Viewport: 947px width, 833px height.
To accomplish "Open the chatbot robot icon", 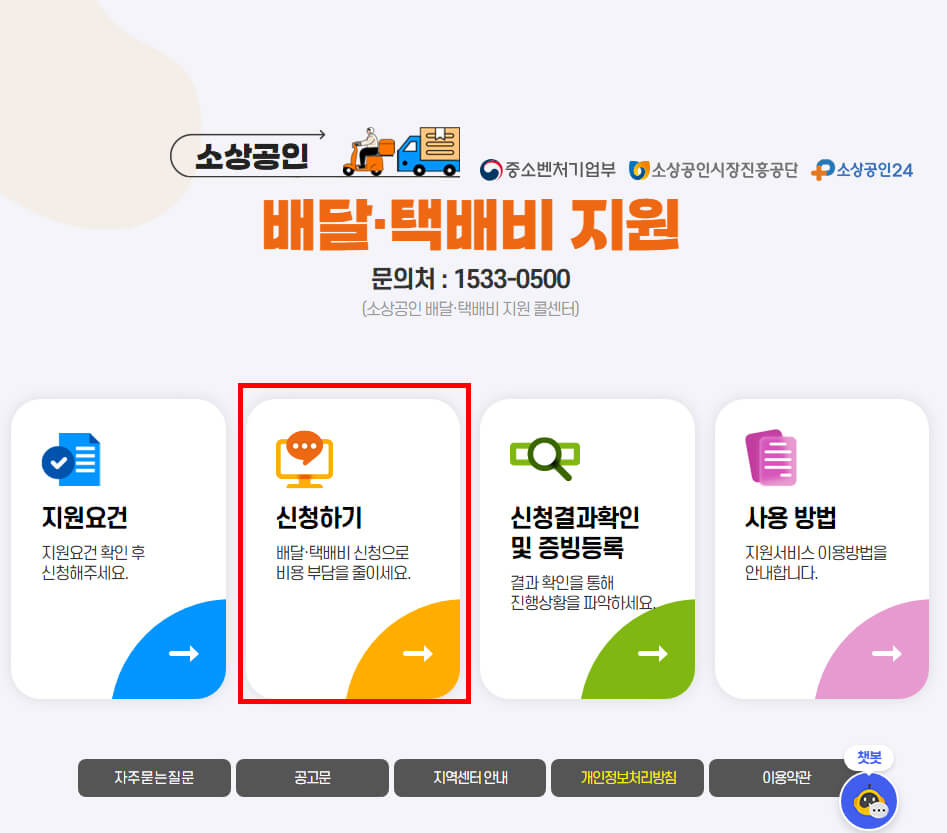I will coord(868,802).
